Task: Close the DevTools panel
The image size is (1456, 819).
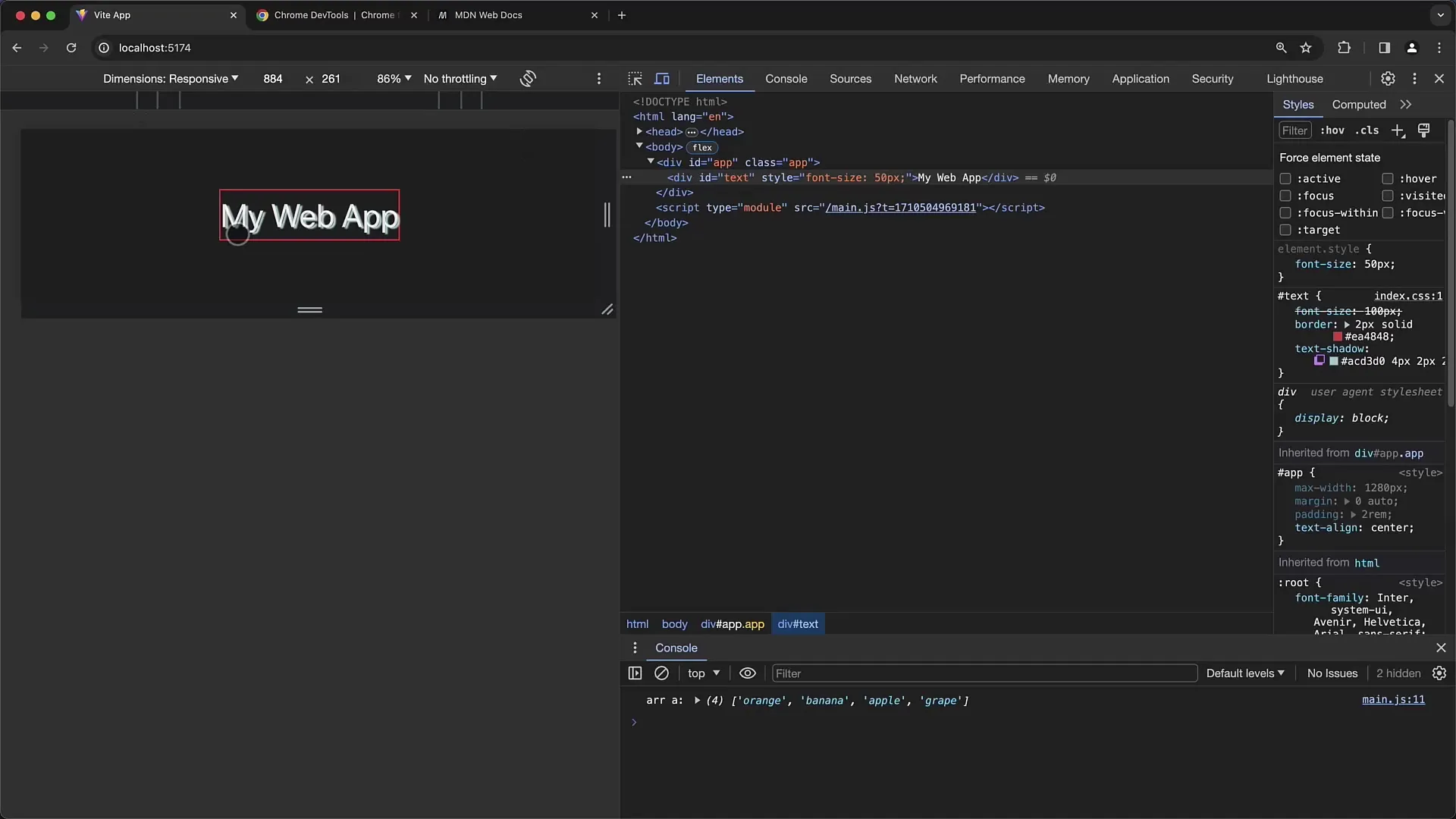Action: pos(1439,79)
